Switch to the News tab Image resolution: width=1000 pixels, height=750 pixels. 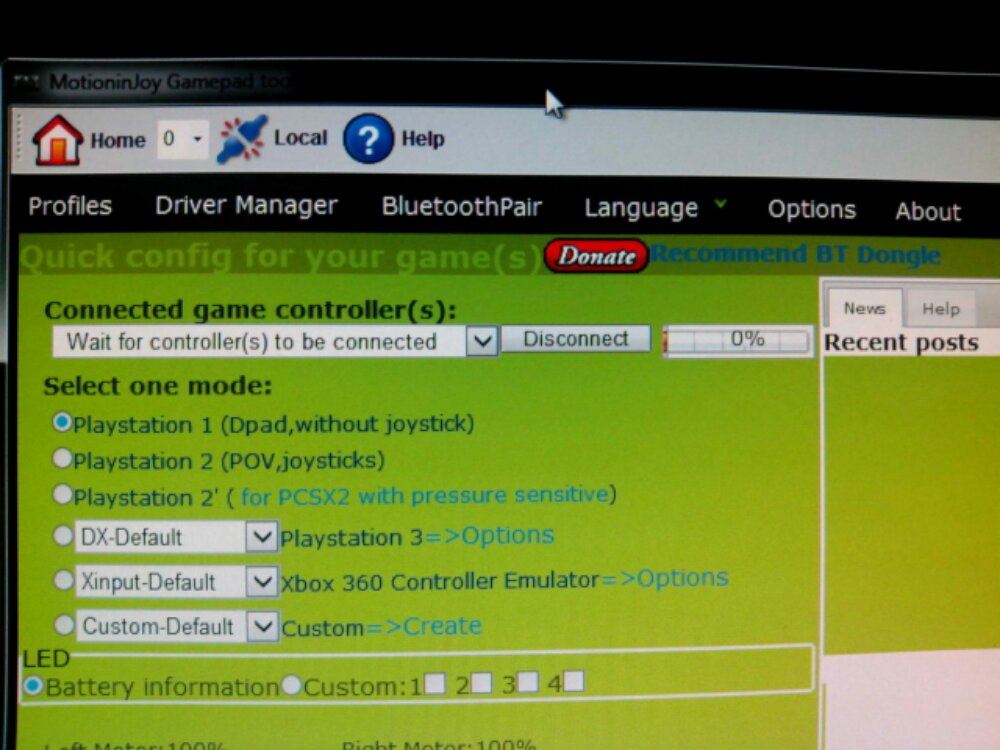865,309
